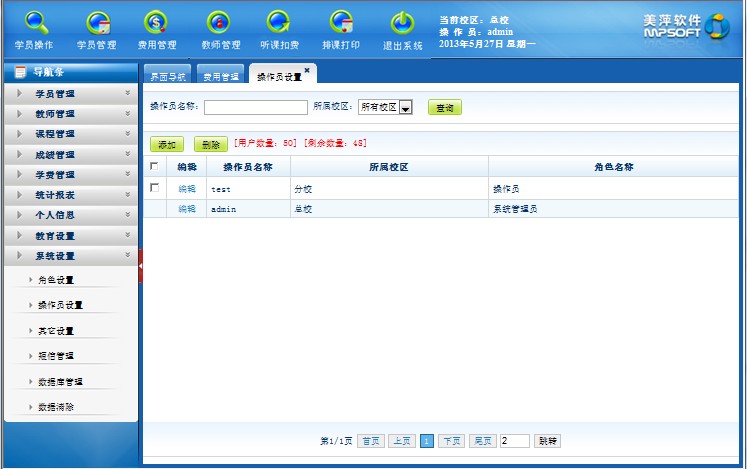Viewport: 747px width, 469px height.
Task: Open the 听课扣费 toolbar icon
Action: pos(280,23)
